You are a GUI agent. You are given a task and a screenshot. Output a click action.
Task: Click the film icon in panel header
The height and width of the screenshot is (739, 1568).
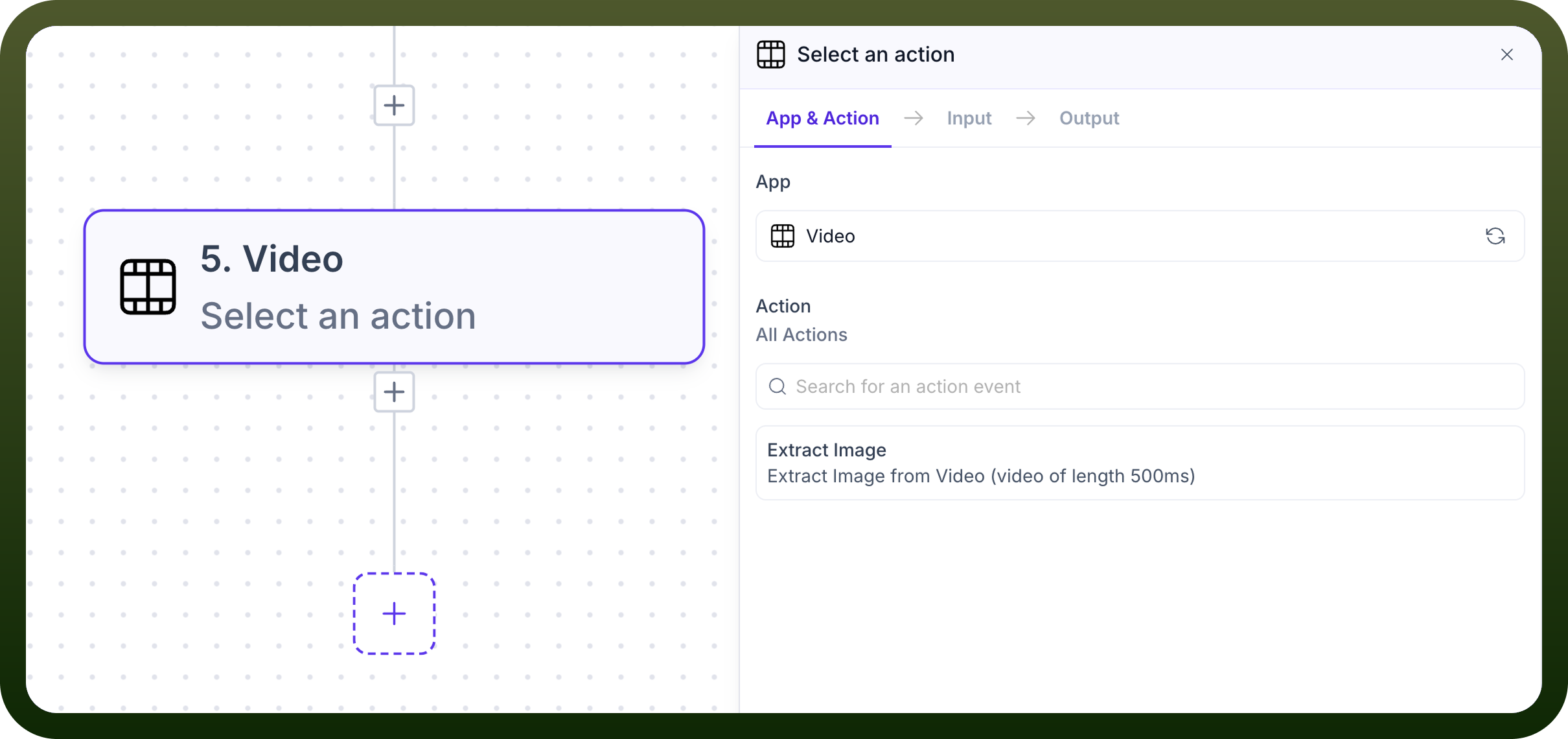(771, 54)
